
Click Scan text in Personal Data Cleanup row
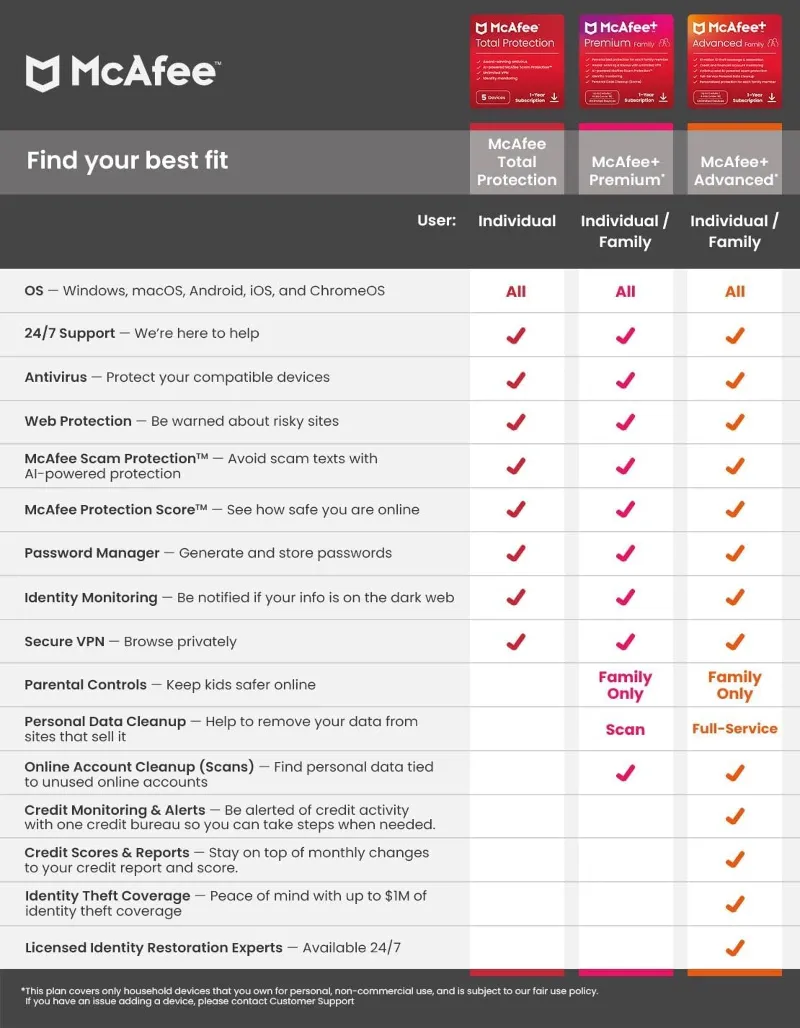pos(625,730)
